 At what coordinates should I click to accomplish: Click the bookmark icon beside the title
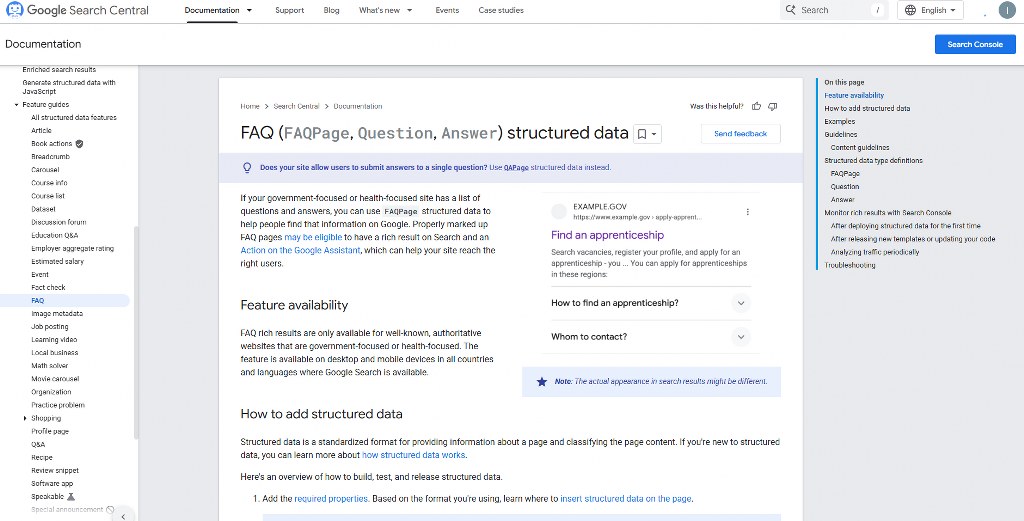(642, 134)
